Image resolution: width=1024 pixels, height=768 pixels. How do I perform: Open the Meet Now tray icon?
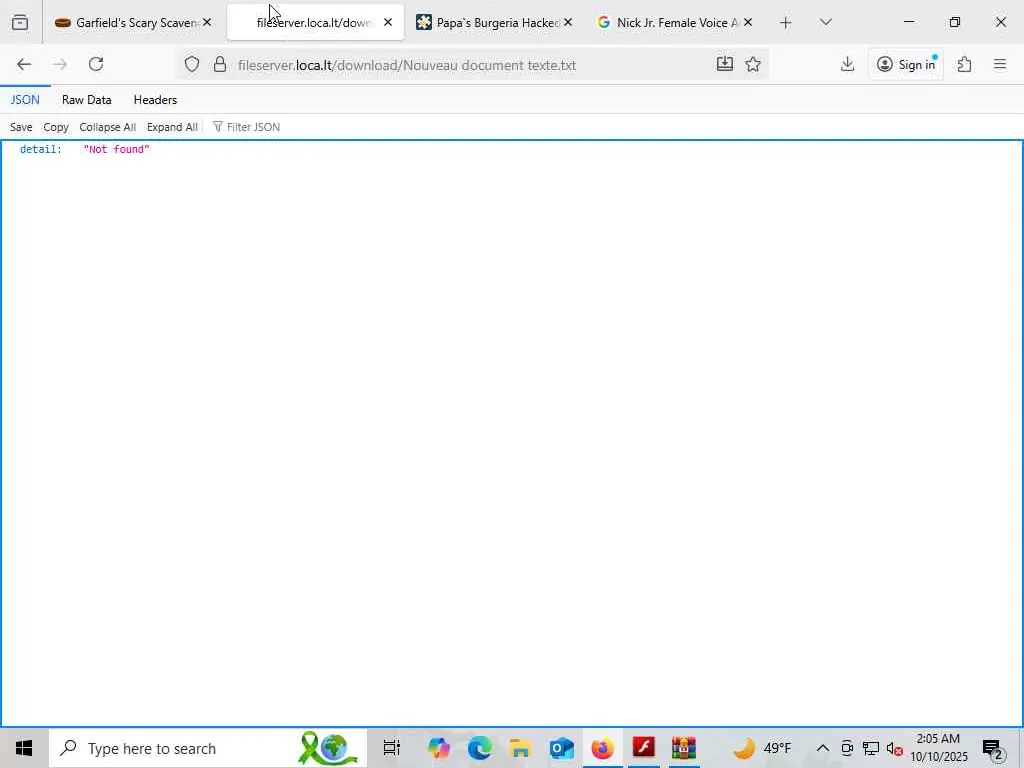click(x=847, y=748)
